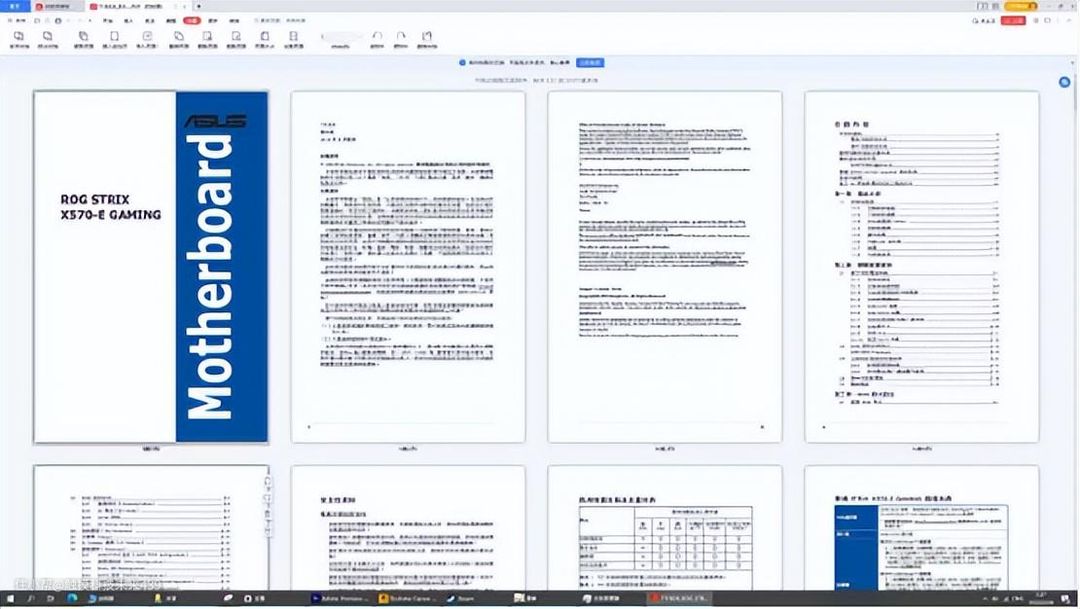This screenshot has height=609, width=1080.
Task: Click the blank-page insert icon in the ribbon
Action: point(118,38)
